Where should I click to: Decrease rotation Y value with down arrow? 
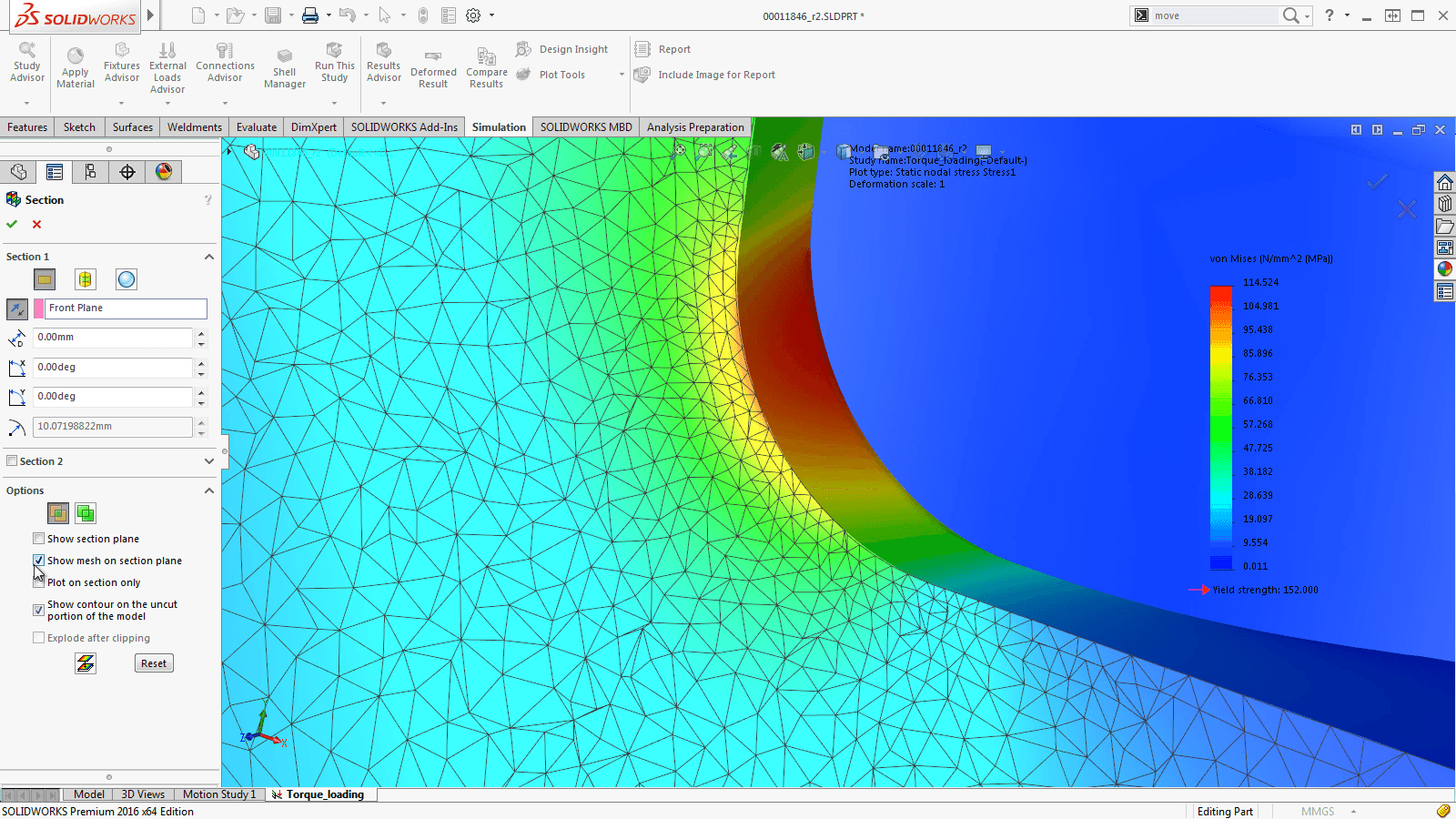click(x=201, y=402)
